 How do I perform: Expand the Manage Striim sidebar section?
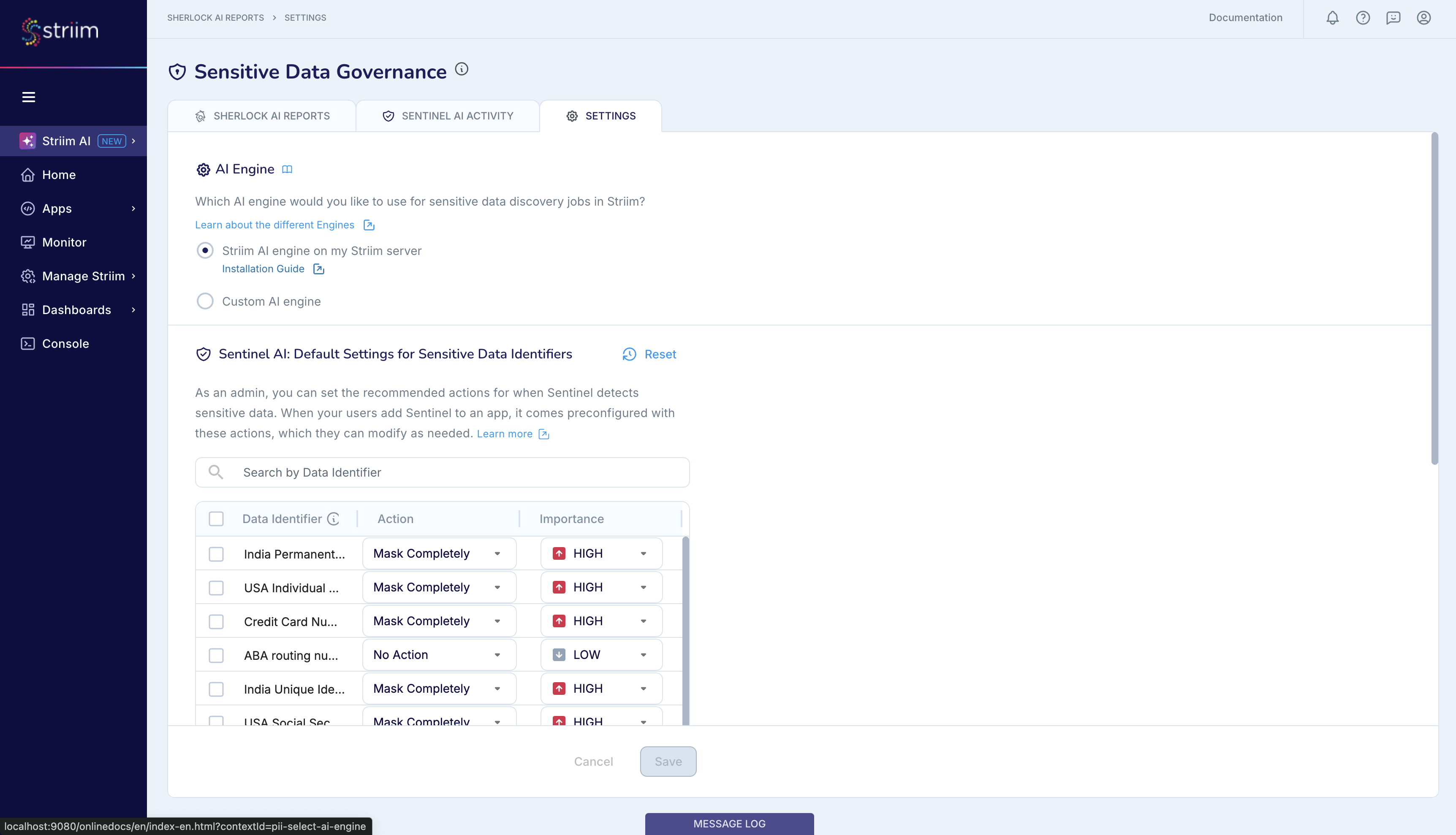[82, 276]
